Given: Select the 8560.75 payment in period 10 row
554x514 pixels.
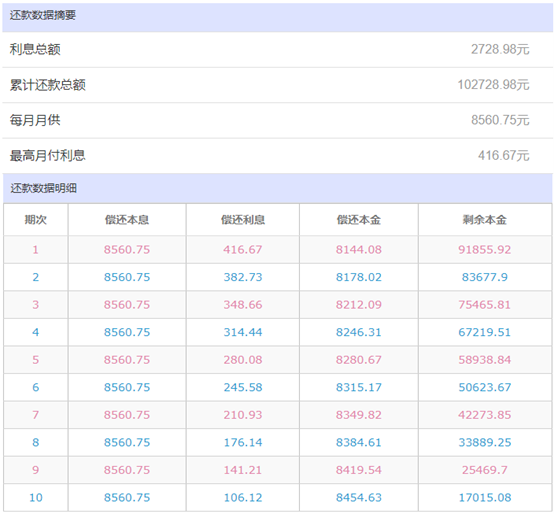Looking at the screenshot, I should 127,498.
